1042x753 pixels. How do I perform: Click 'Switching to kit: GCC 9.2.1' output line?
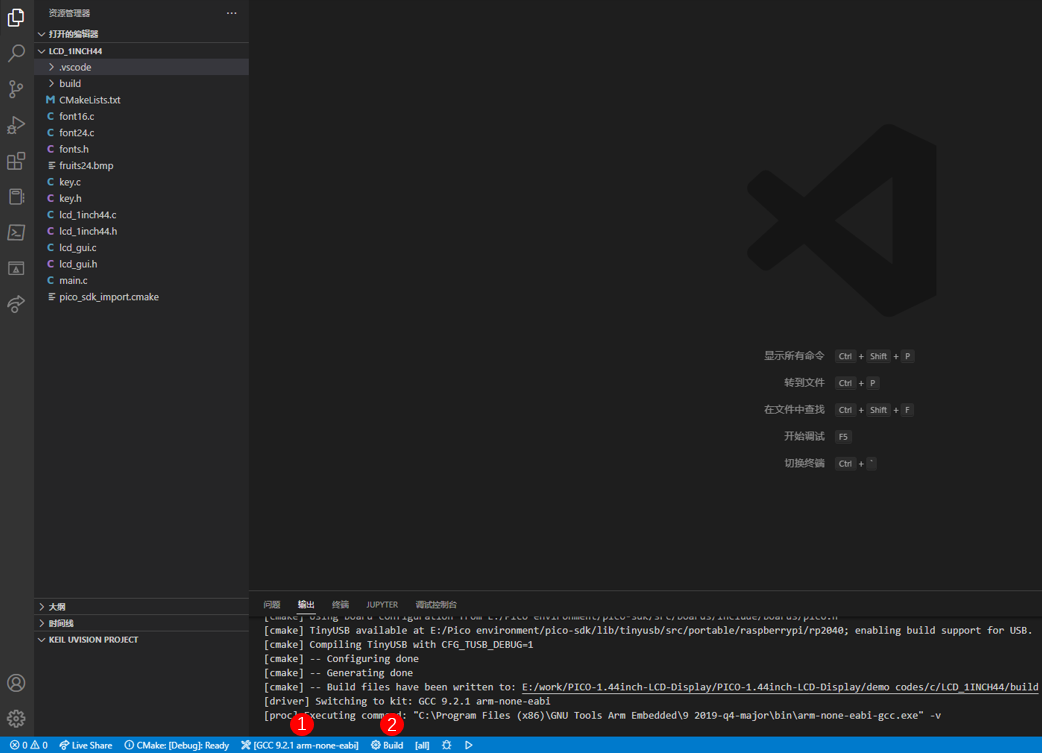click(407, 701)
